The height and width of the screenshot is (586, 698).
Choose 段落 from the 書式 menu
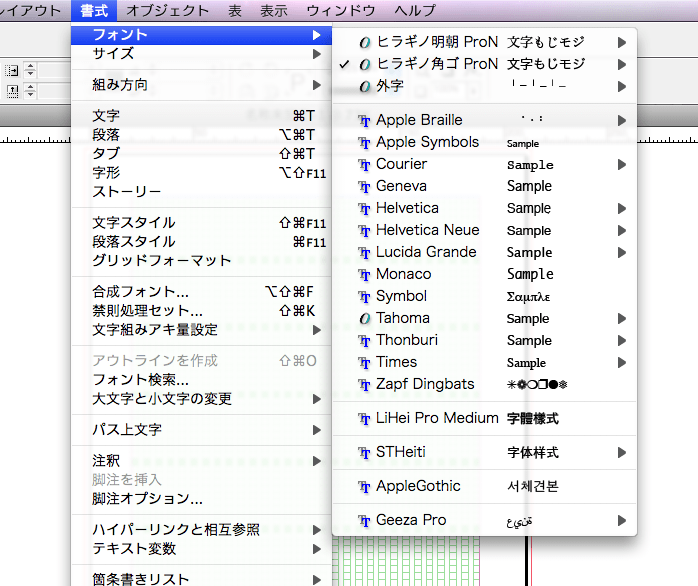[201, 134]
